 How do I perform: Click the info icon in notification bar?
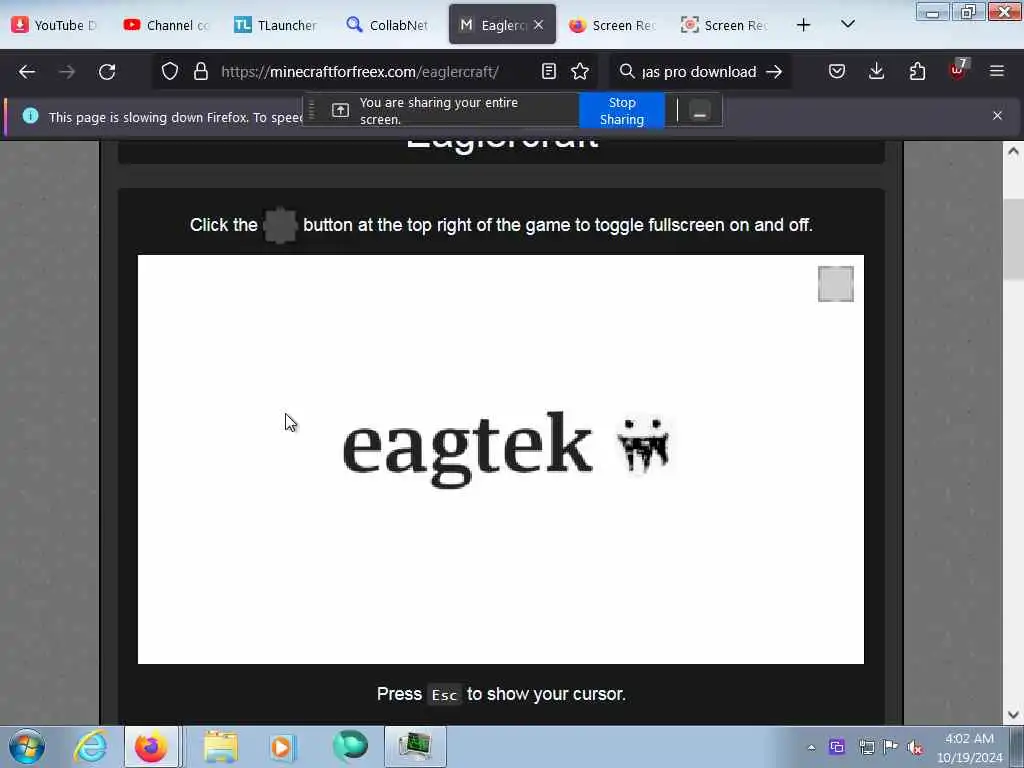point(30,116)
